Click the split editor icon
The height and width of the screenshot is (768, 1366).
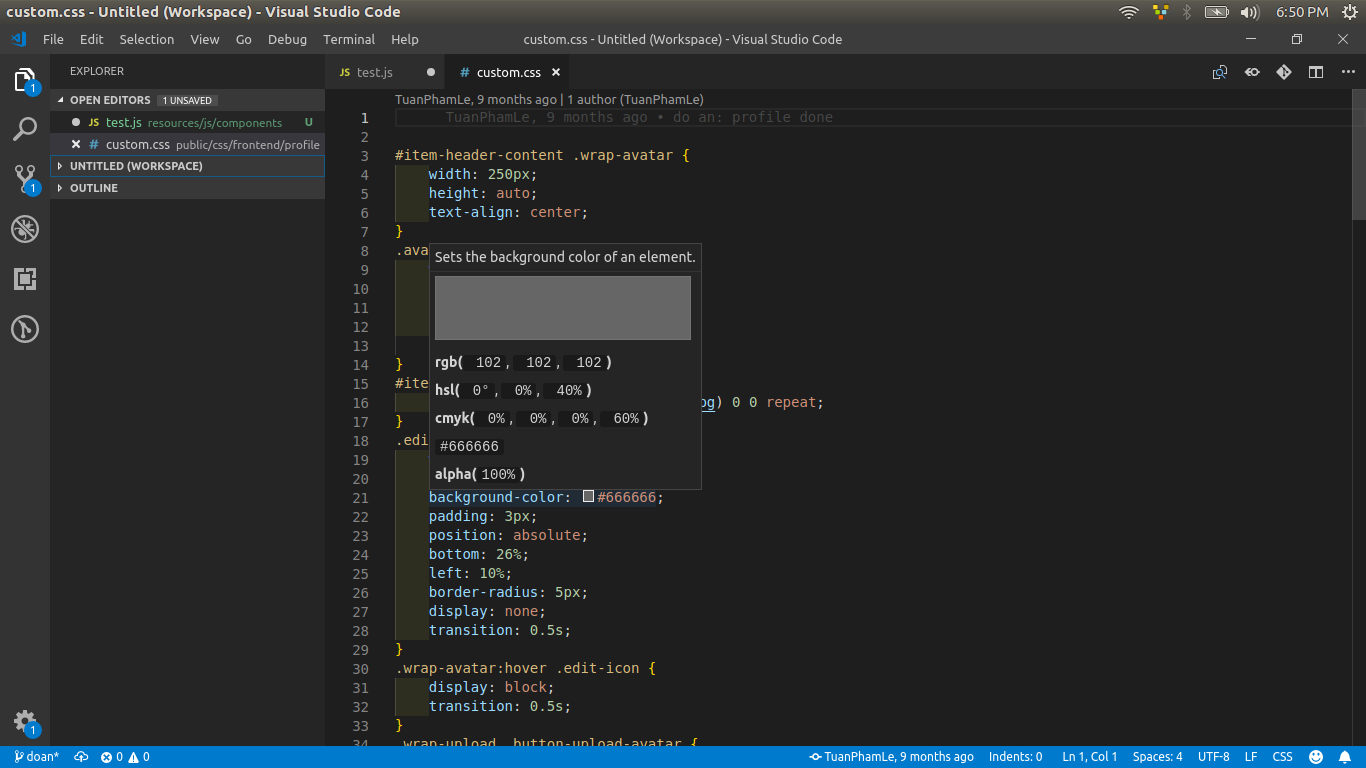click(x=1316, y=72)
